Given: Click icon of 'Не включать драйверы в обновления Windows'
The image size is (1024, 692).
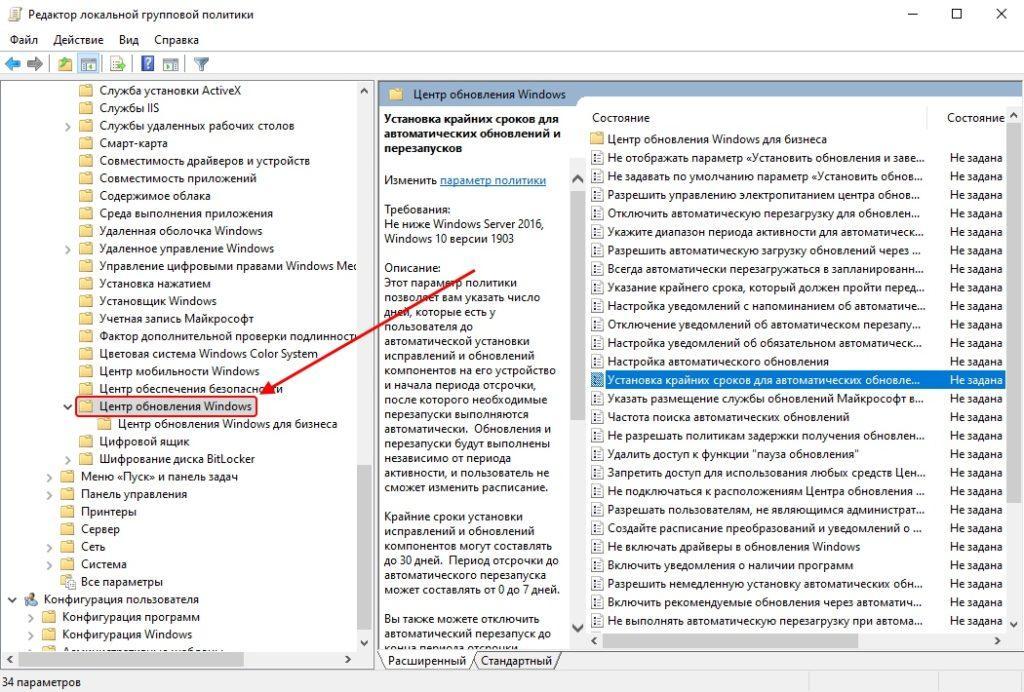Looking at the screenshot, I should (597, 547).
